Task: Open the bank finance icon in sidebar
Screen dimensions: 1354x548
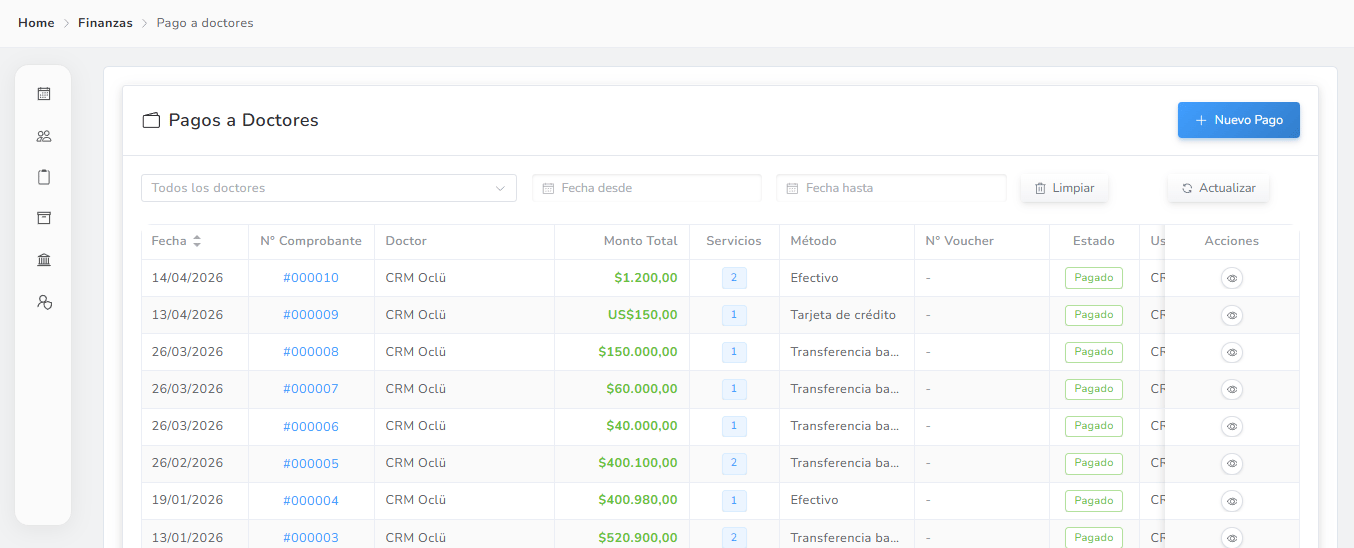Action: pyautogui.click(x=43, y=260)
